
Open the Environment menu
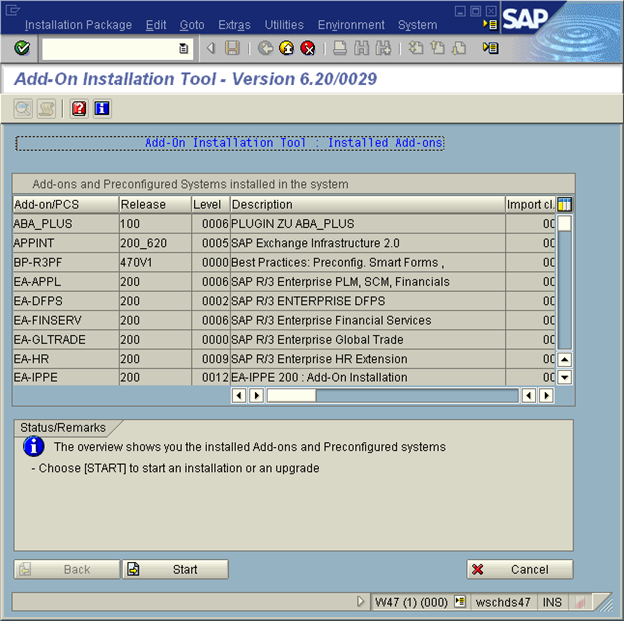(x=351, y=25)
